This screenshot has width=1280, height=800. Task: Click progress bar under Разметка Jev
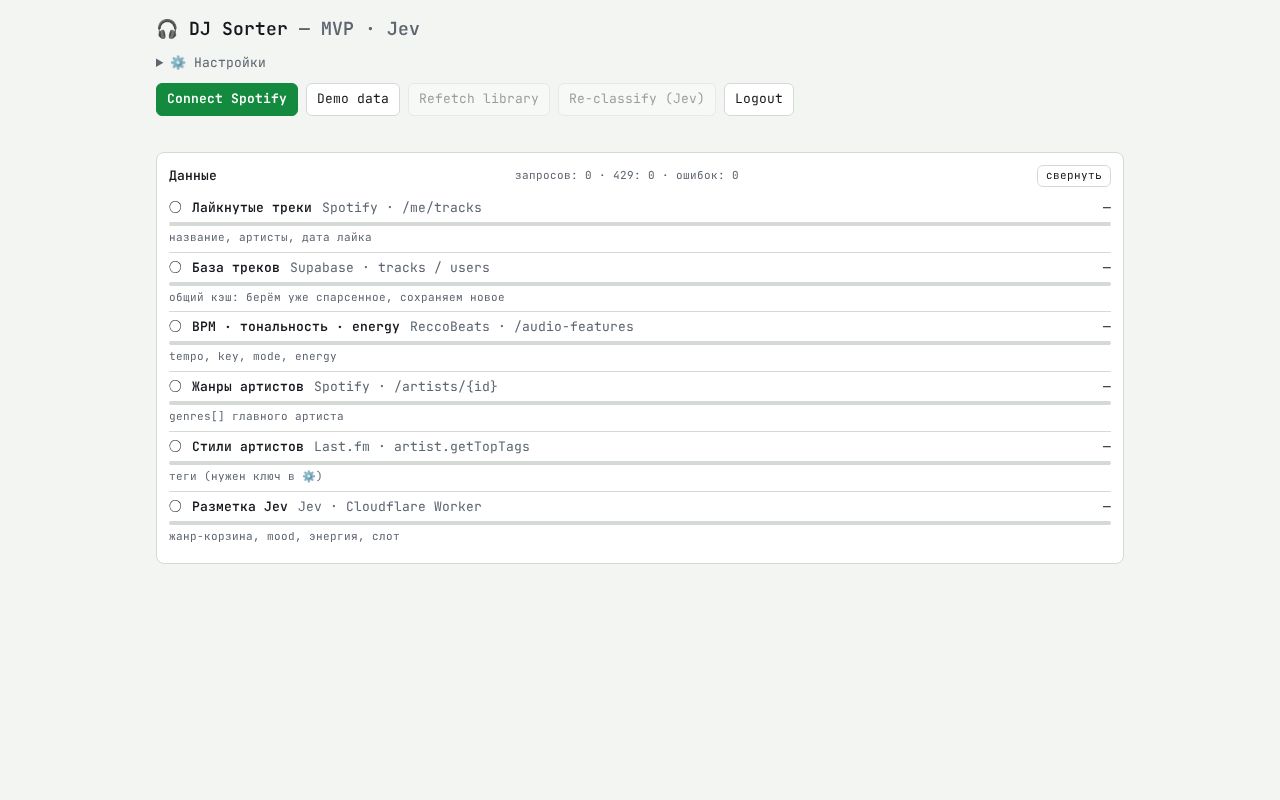[640, 523]
